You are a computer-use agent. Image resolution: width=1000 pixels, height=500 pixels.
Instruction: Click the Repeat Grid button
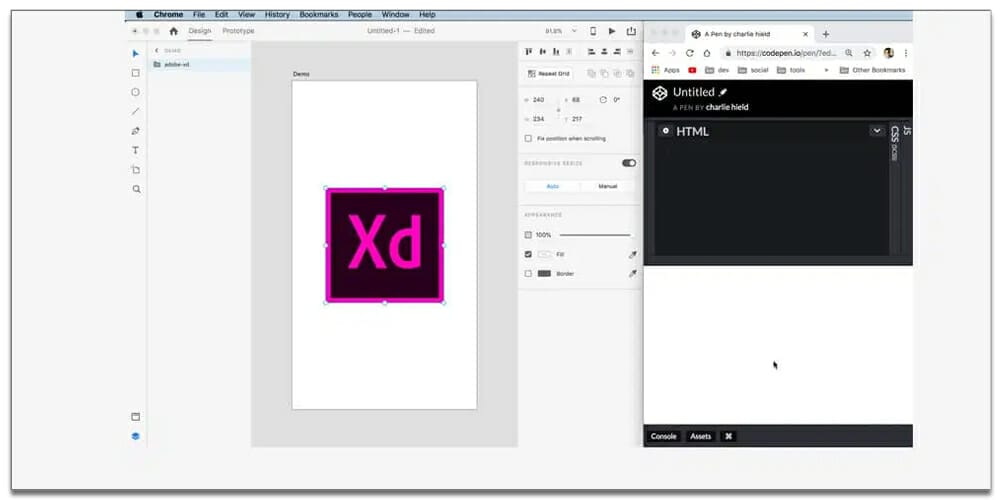pyautogui.click(x=548, y=73)
